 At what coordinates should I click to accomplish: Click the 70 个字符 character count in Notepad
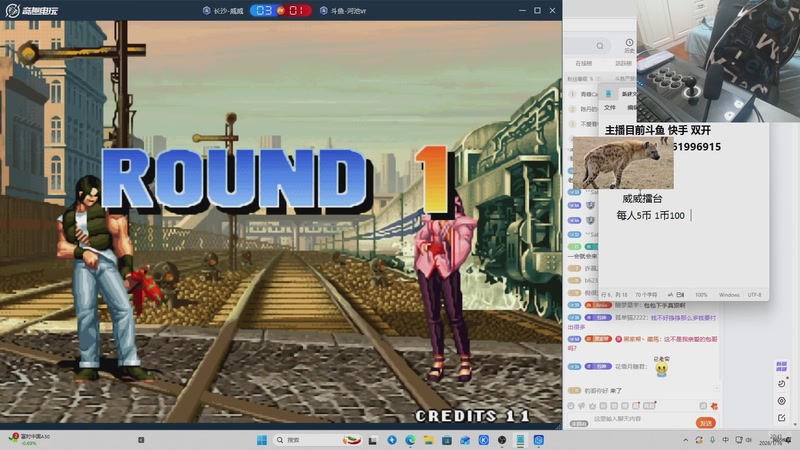646,295
